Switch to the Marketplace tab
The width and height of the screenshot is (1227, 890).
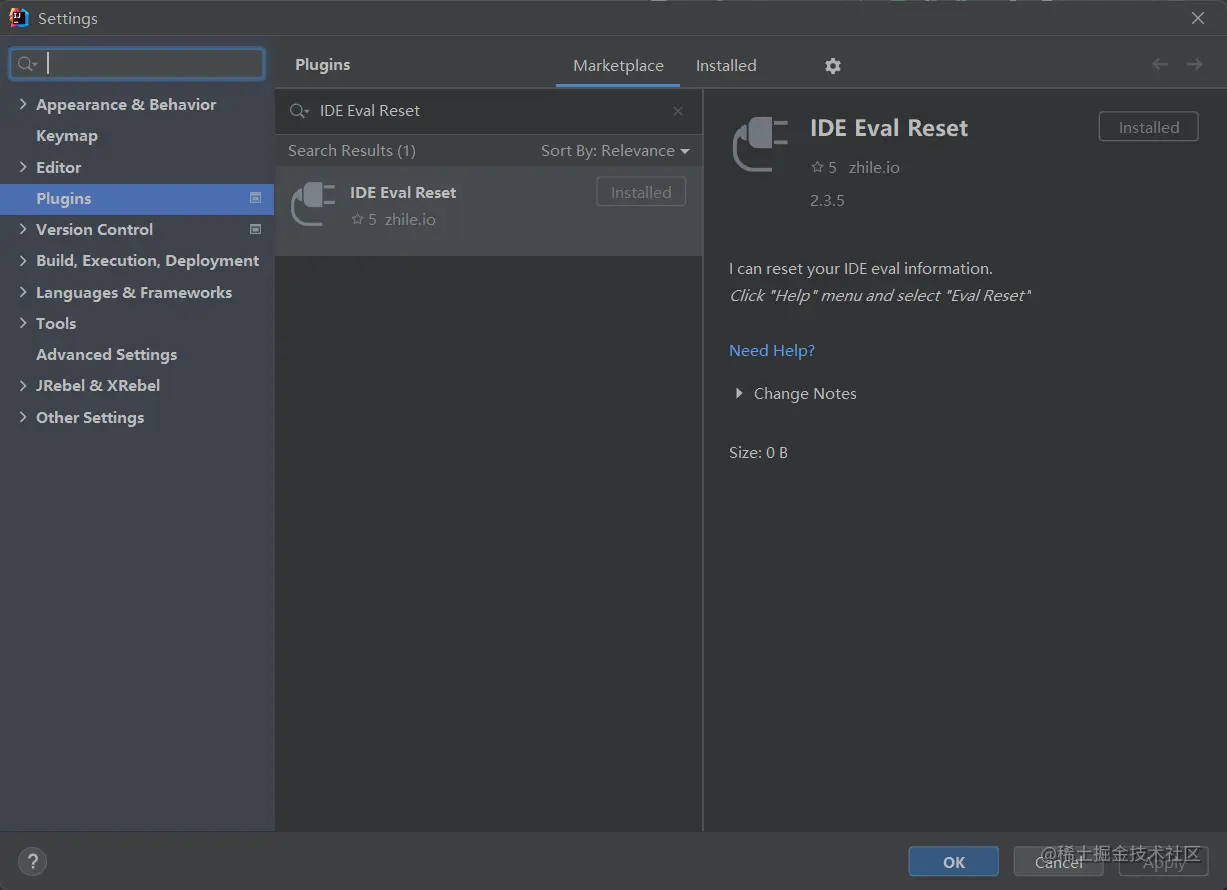click(618, 65)
